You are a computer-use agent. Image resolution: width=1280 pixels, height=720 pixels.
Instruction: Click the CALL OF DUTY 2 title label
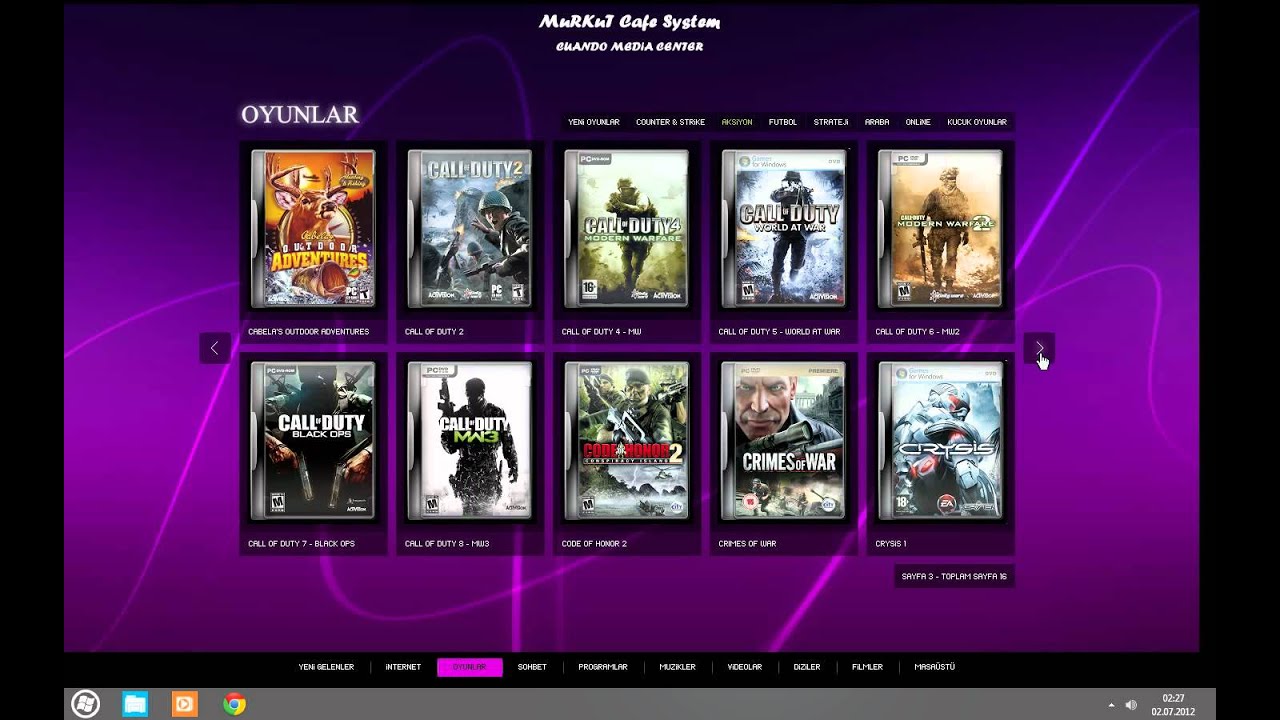click(434, 332)
